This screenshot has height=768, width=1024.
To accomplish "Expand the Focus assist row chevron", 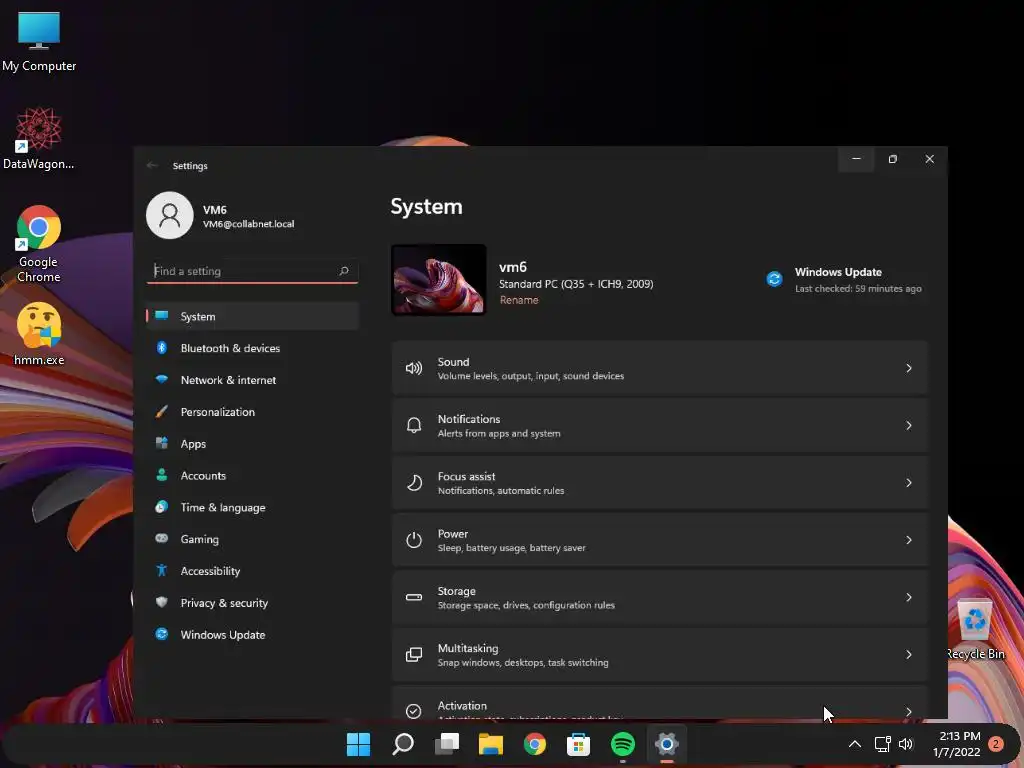I will 908,483.
